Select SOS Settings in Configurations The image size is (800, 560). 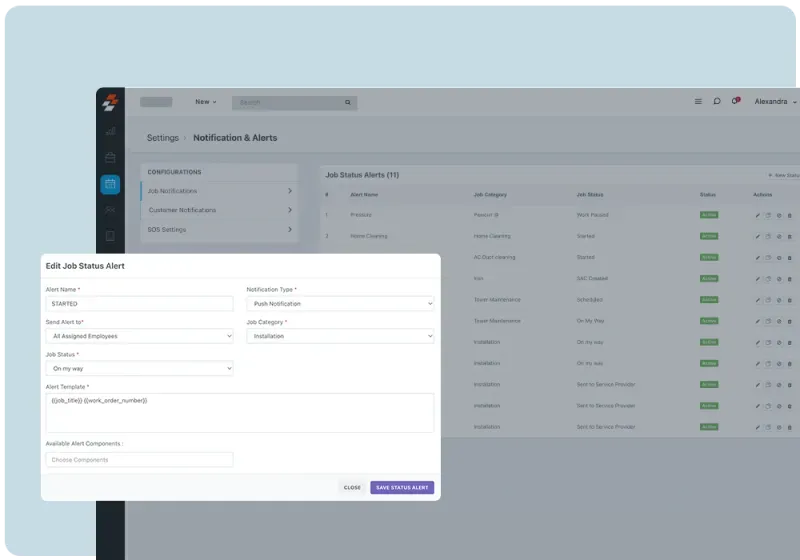point(220,230)
